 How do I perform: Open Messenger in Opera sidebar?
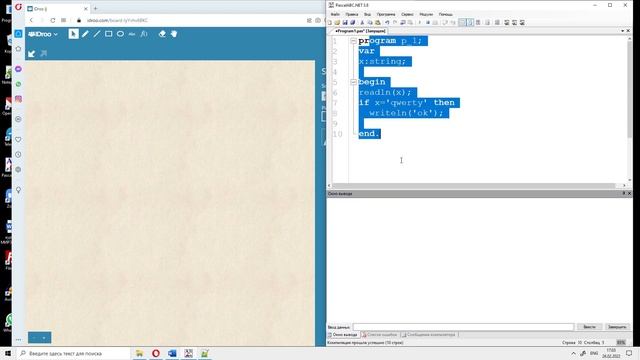(x=18, y=69)
